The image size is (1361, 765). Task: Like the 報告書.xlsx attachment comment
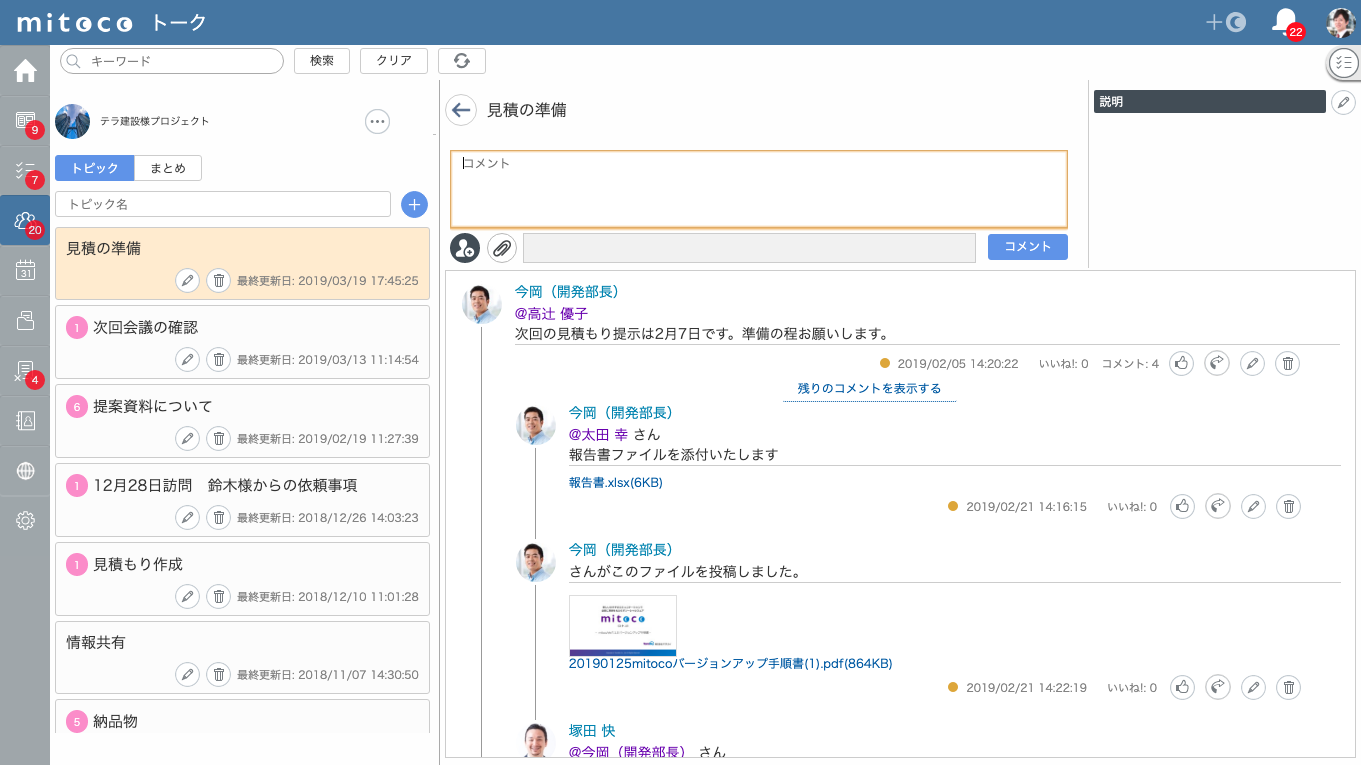click(1182, 506)
